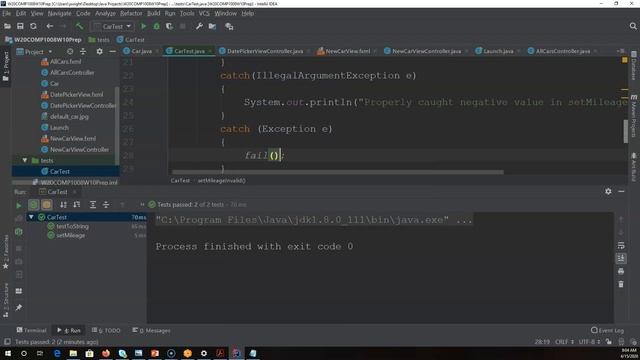This screenshot has width=640, height=360.
Task: Open the File menu
Action: pos(7,13)
